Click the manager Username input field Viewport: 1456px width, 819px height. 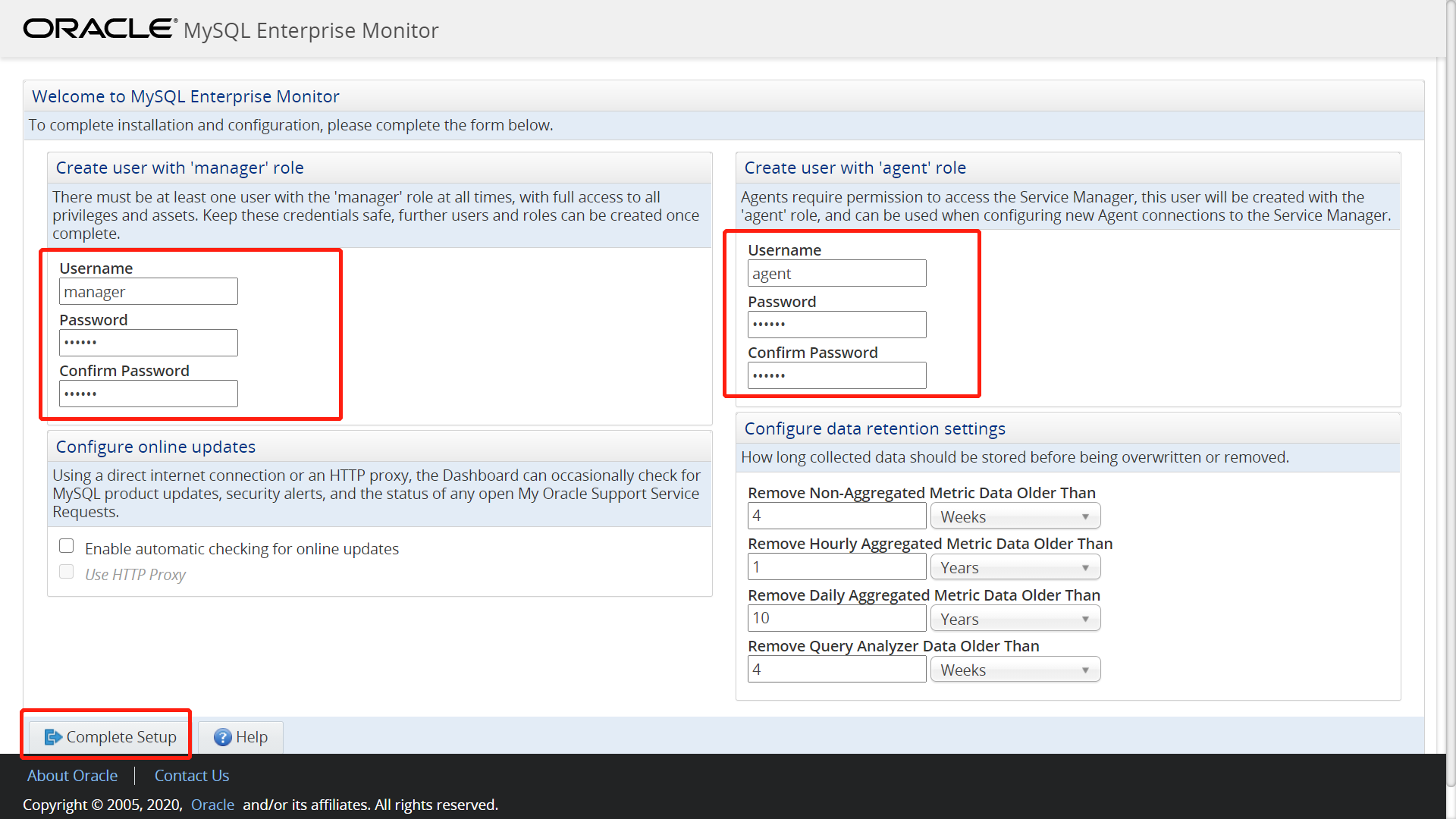[149, 292]
